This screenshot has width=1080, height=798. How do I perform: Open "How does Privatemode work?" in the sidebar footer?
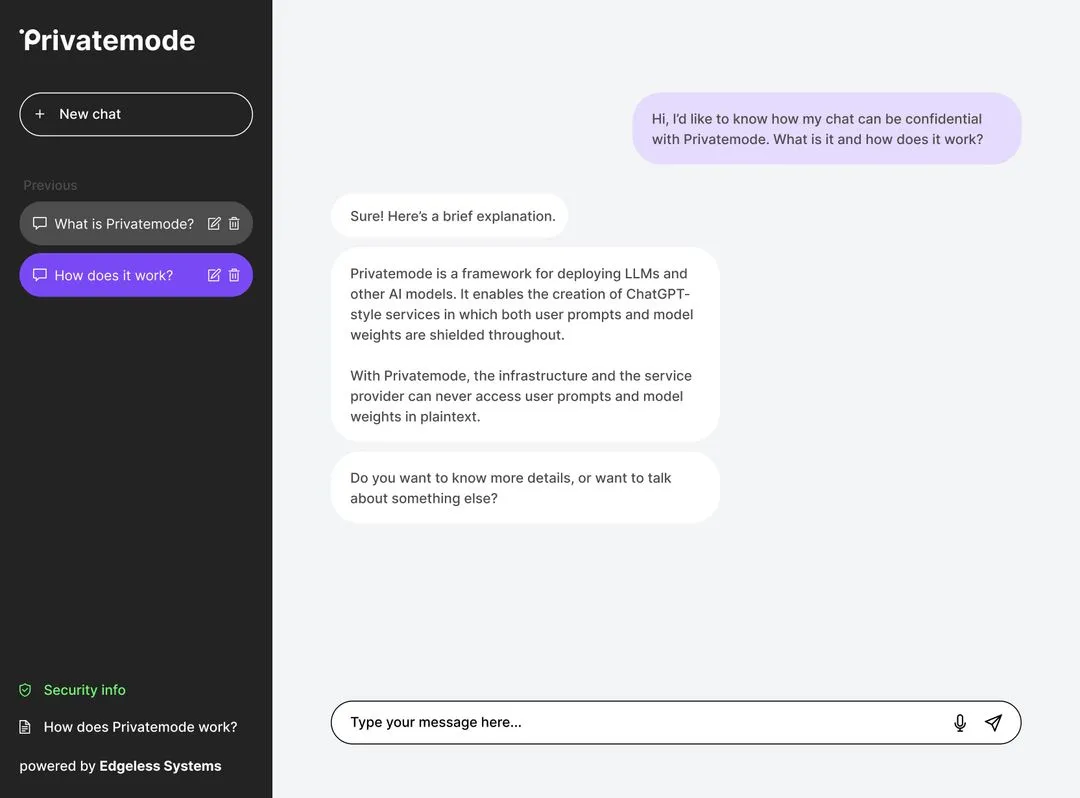(x=140, y=727)
